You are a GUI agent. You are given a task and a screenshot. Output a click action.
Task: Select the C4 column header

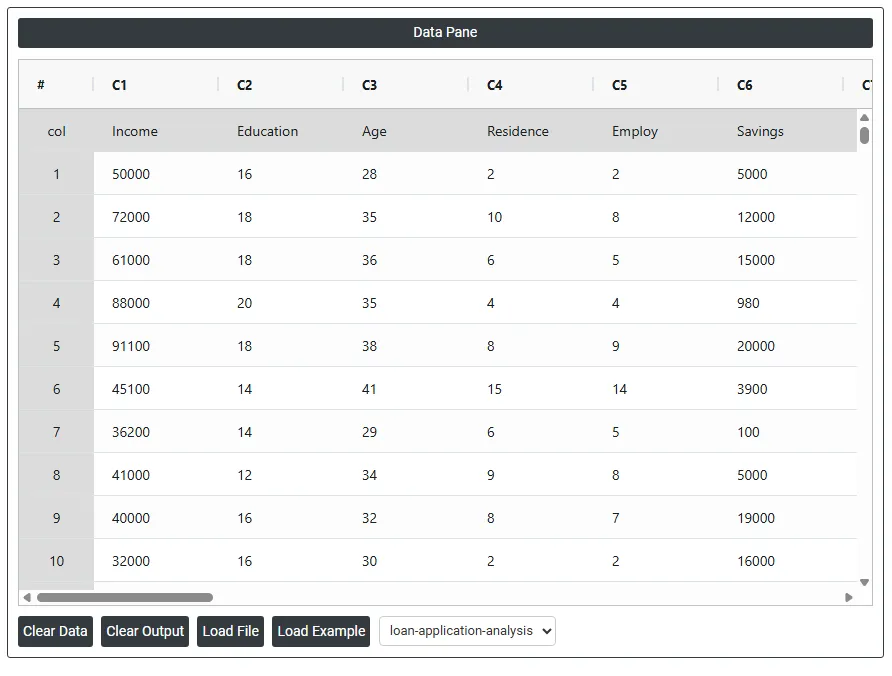531,85
